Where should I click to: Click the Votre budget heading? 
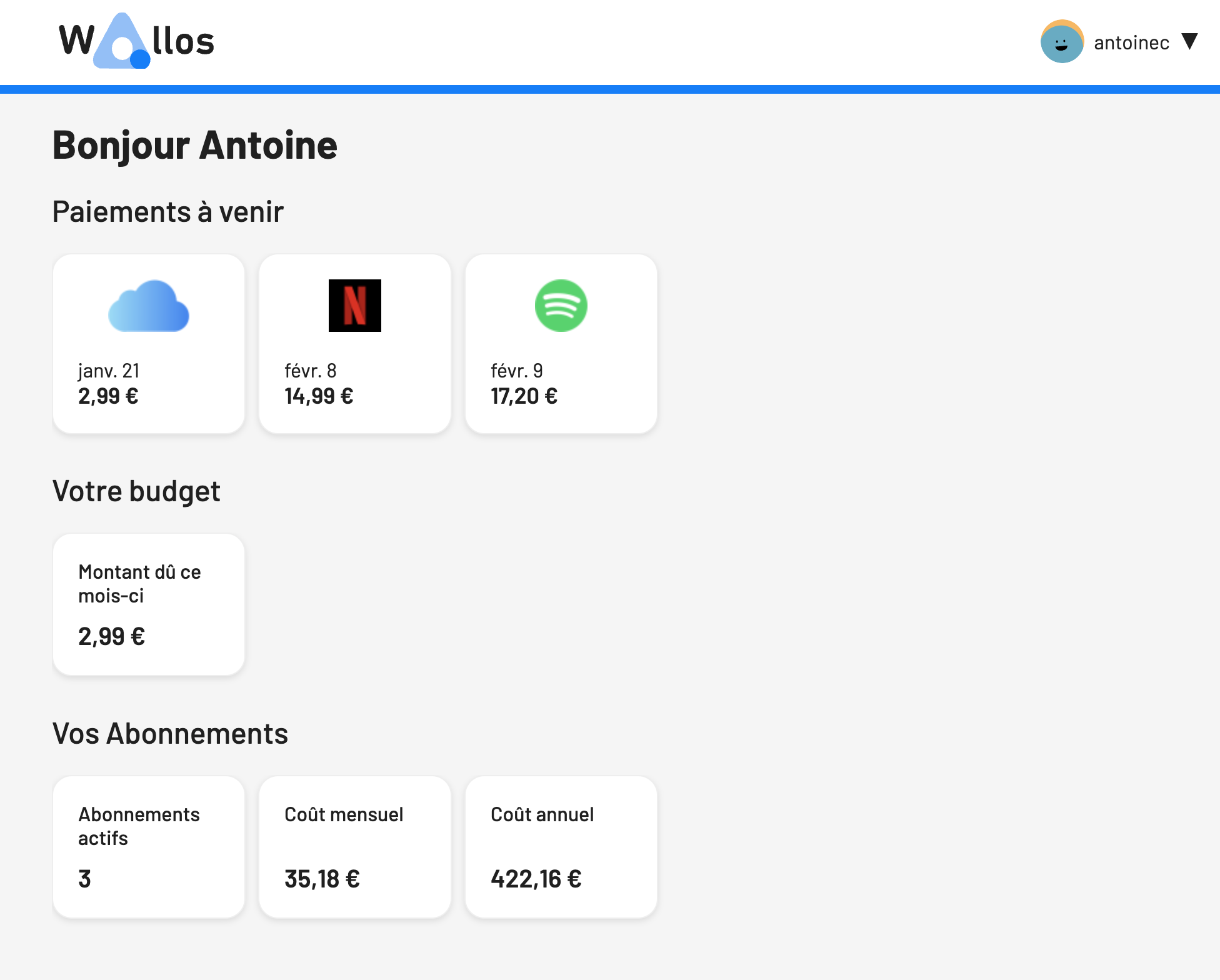coord(136,491)
